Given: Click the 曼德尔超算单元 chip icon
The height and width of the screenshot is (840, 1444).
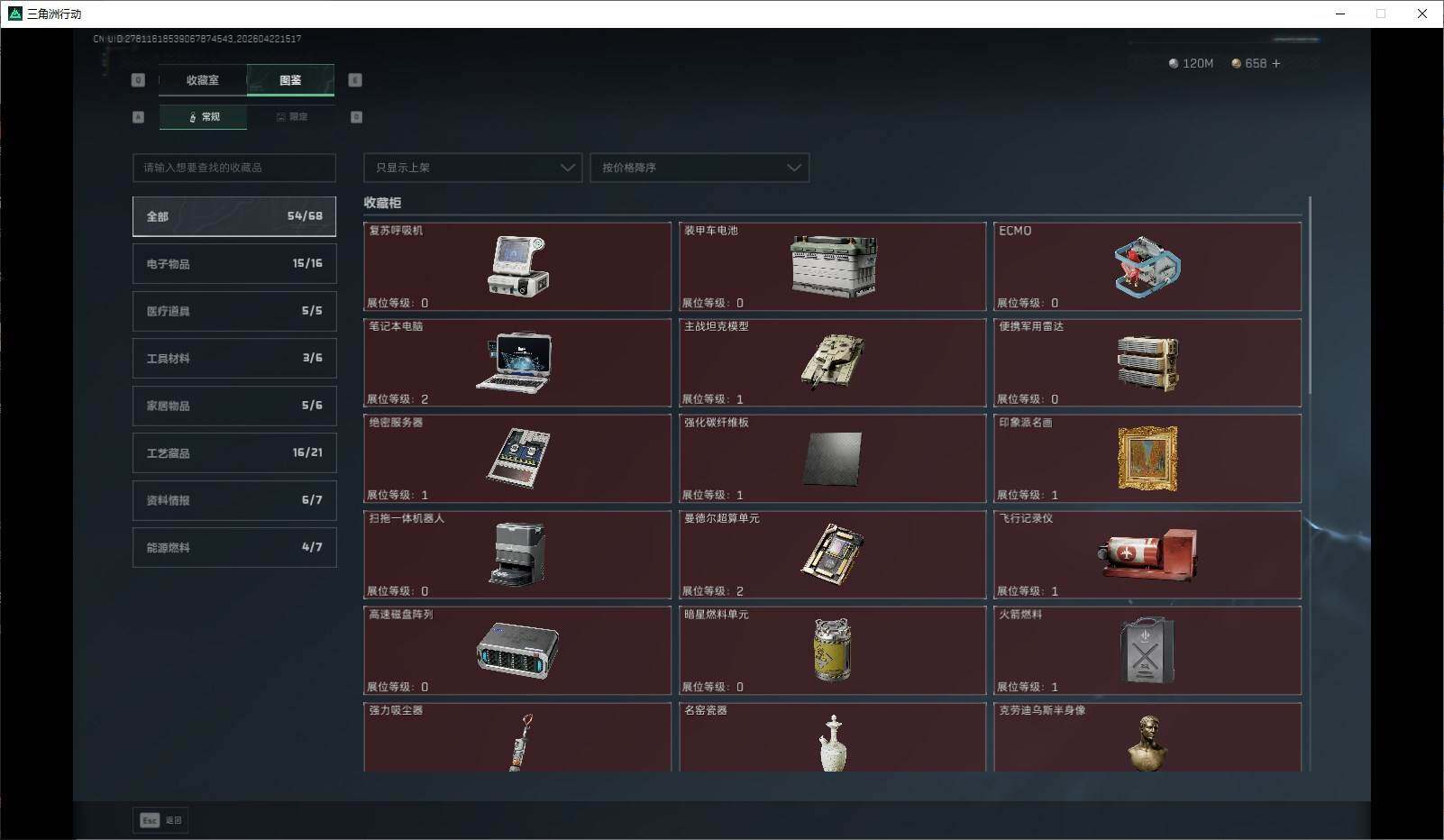Looking at the screenshot, I should click(832, 552).
